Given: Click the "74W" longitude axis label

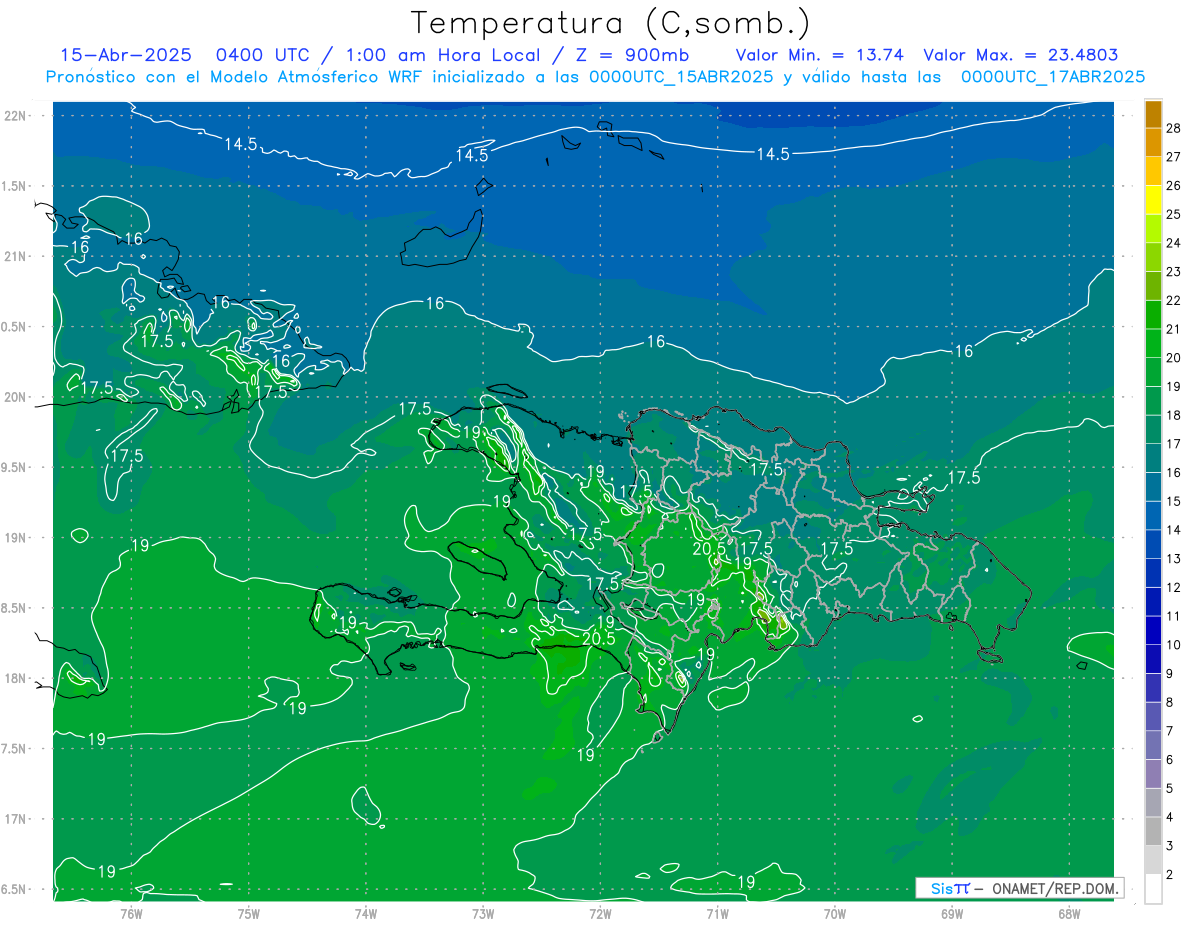Looking at the screenshot, I should (x=366, y=914).
